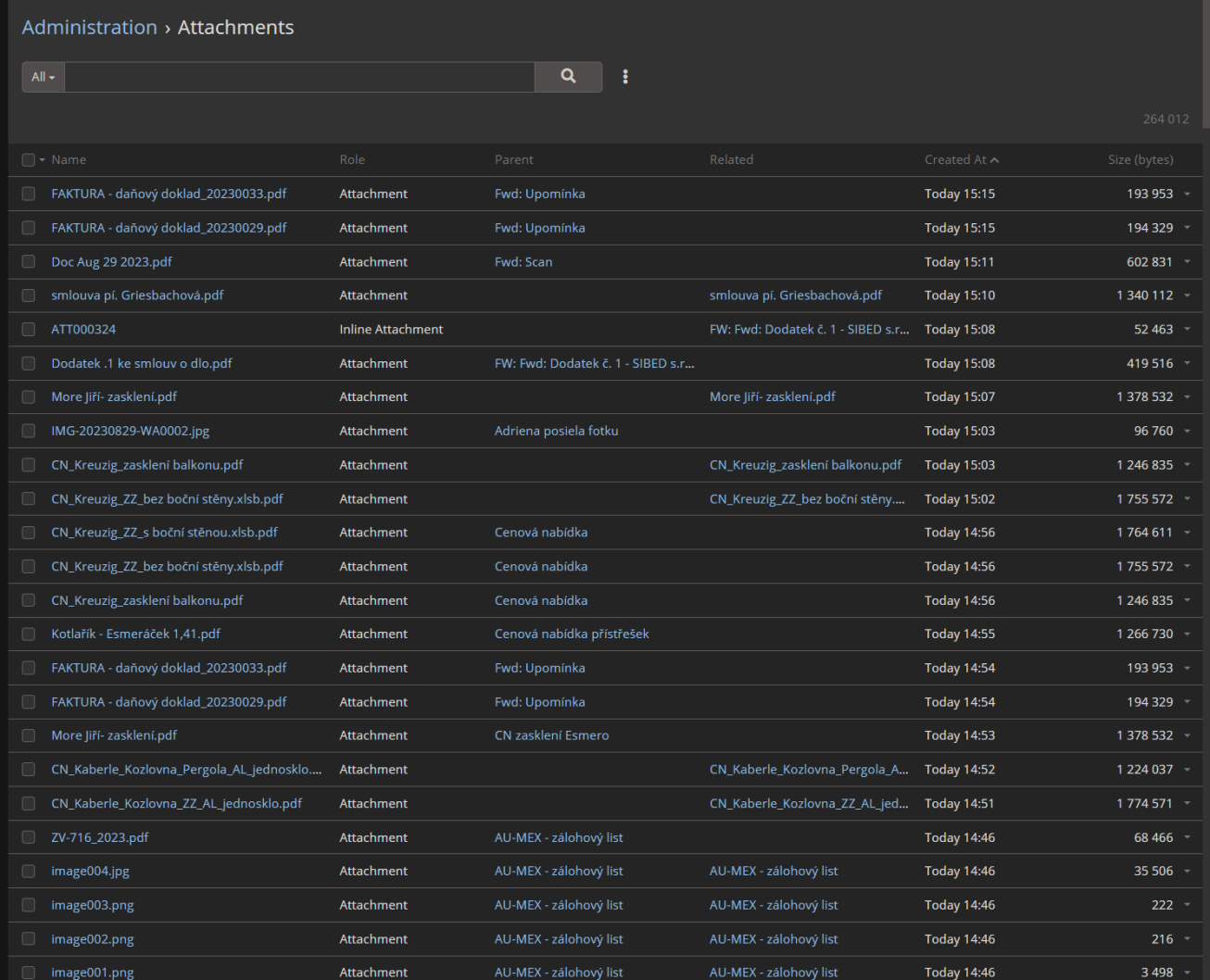Image resolution: width=1210 pixels, height=980 pixels.
Task: Check the box for Kotlařík - Esmeráček 1,41.pdf
Action: (x=29, y=634)
